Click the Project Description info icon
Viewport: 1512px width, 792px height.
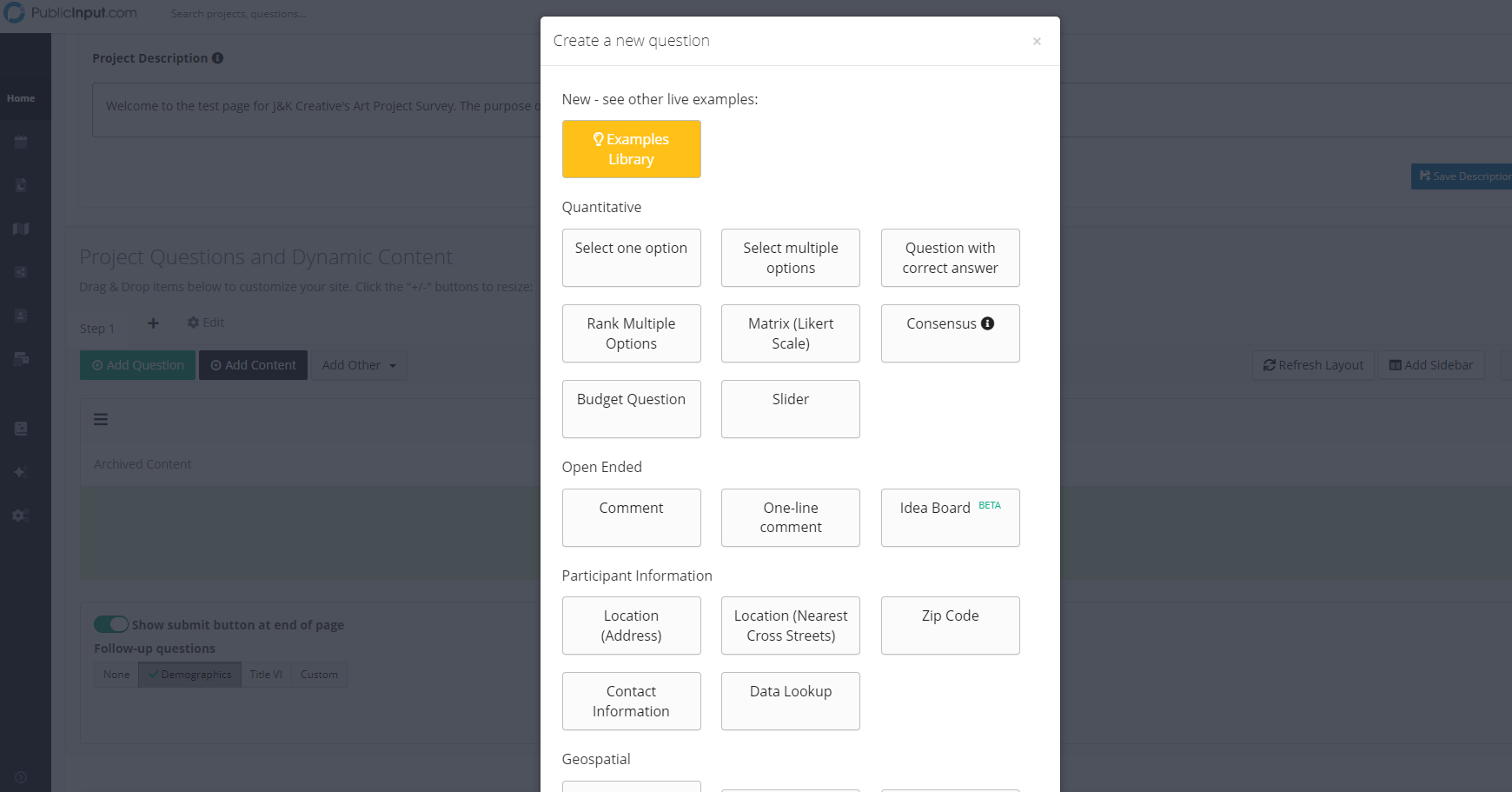(217, 58)
